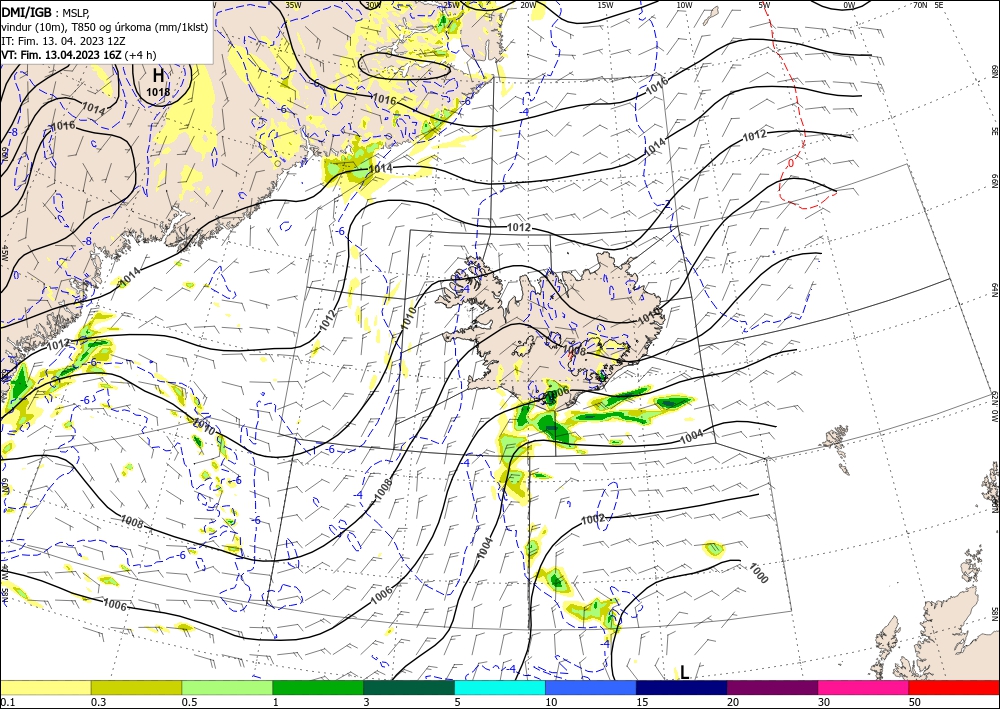
Task: Click the '20W' longitude label
Action: pyautogui.click(x=527, y=5)
